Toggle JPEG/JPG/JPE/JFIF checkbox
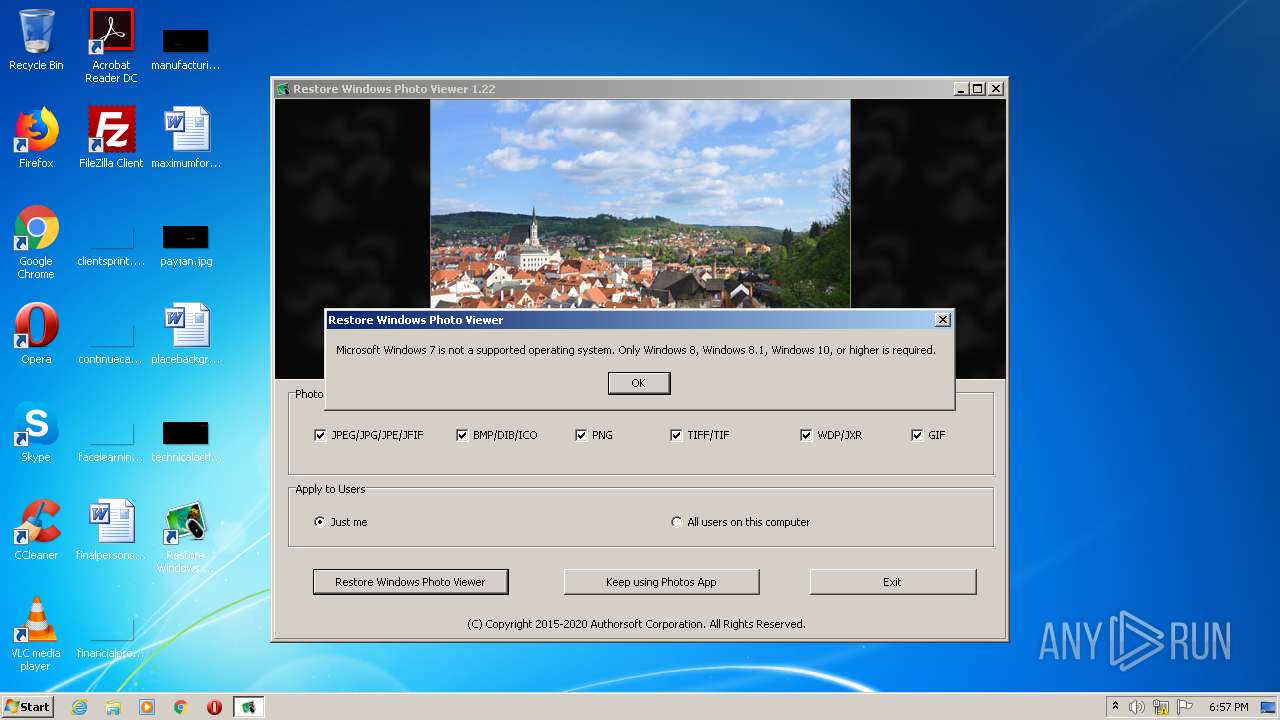Image resolution: width=1280 pixels, height=720 pixels. click(x=320, y=435)
